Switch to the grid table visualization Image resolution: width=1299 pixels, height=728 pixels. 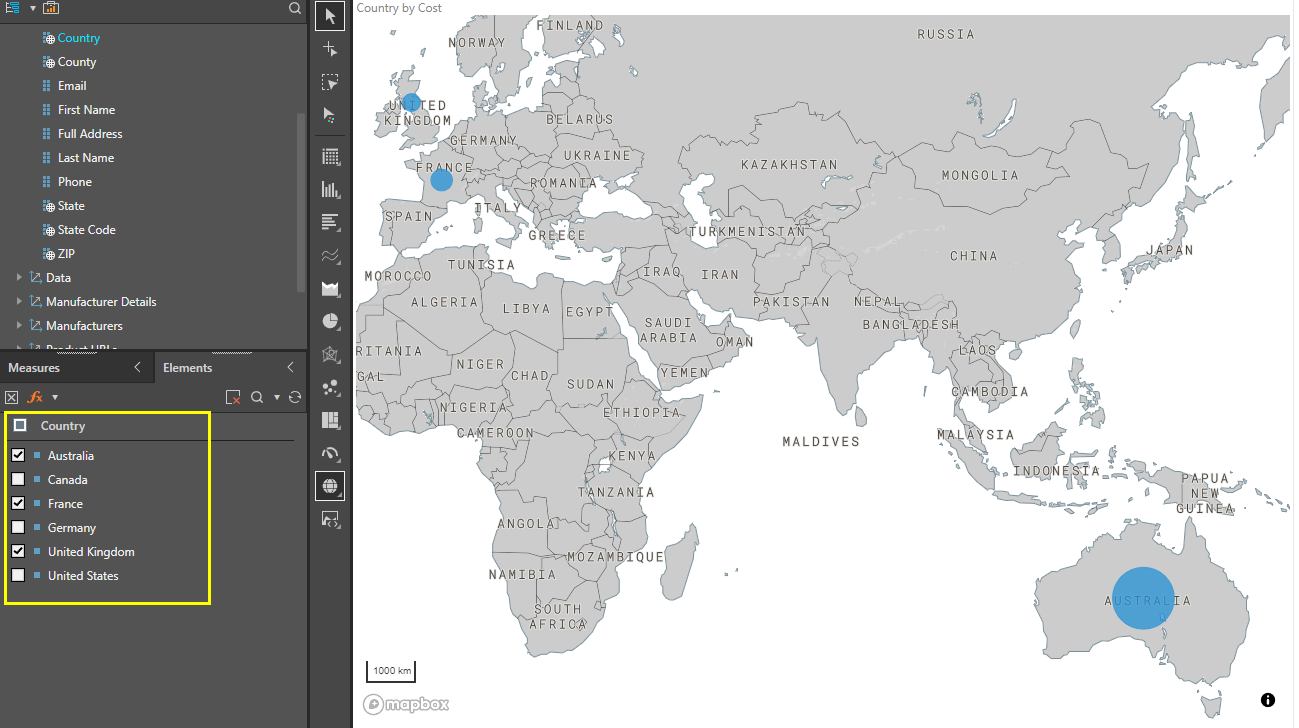[330, 157]
